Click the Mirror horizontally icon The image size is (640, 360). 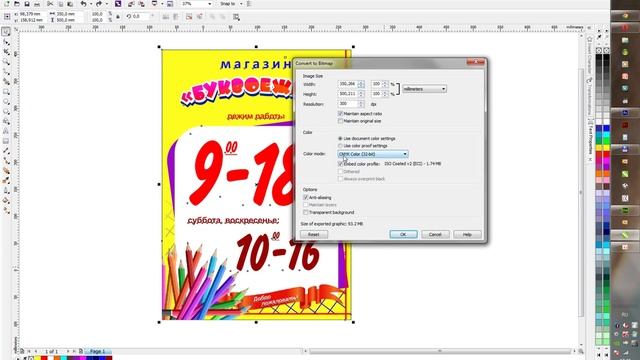tap(166, 17)
